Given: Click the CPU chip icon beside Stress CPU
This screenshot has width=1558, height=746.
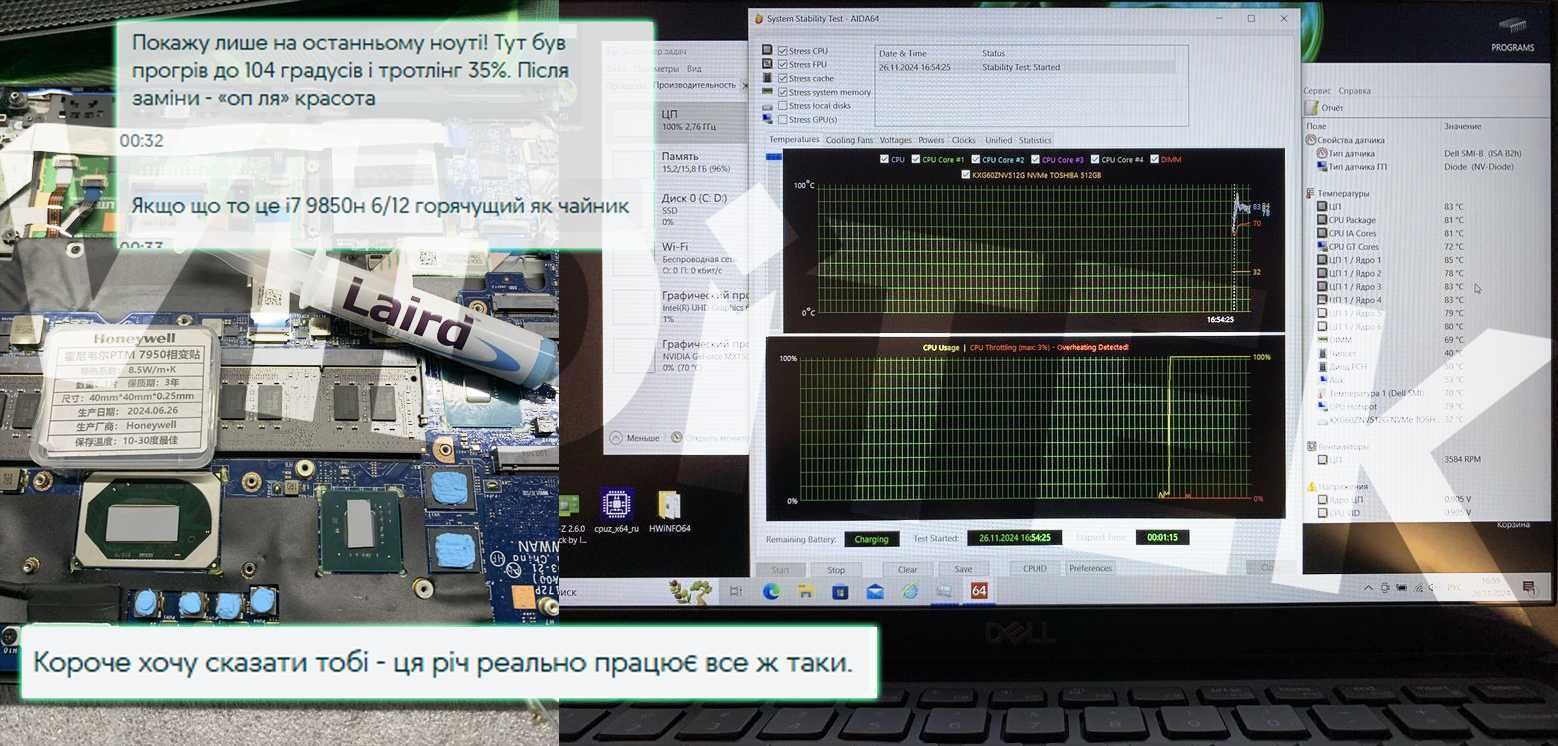Looking at the screenshot, I should click(768, 51).
